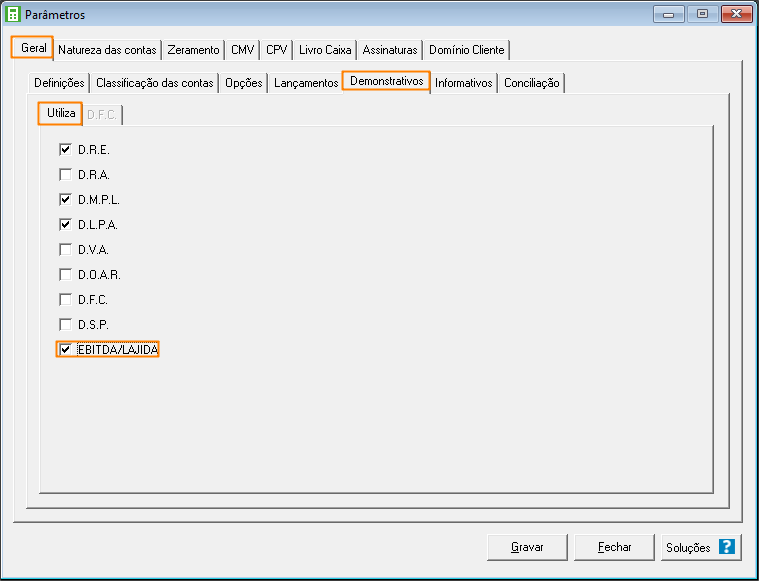Tick the D.O.A.R. checkbox
This screenshot has height=581, width=759.
(x=66, y=275)
